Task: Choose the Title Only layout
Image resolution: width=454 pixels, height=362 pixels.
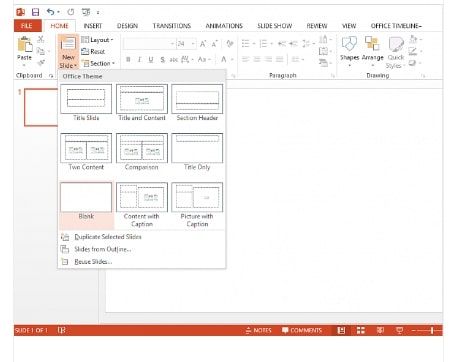Action: (x=197, y=152)
